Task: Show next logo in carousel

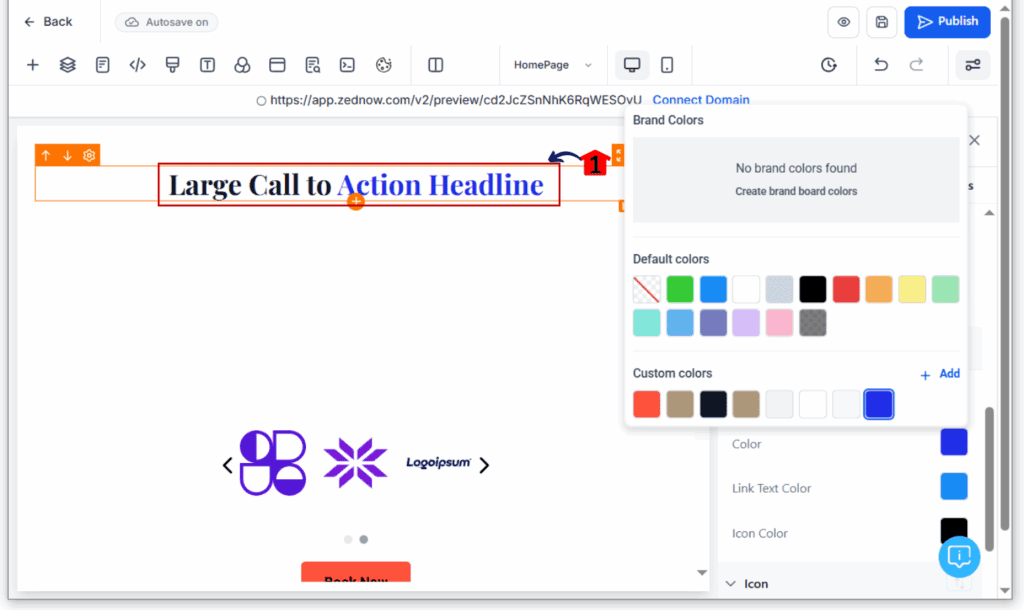Action: pos(484,465)
